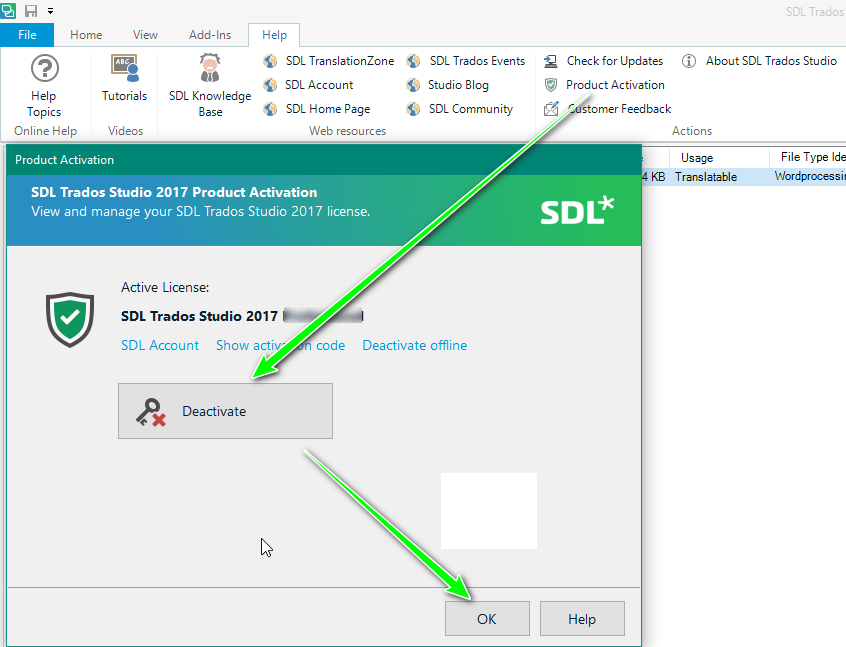Open Studio Blog resource
Image resolution: width=846 pixels, height=647 pixels.
[458, 85]
